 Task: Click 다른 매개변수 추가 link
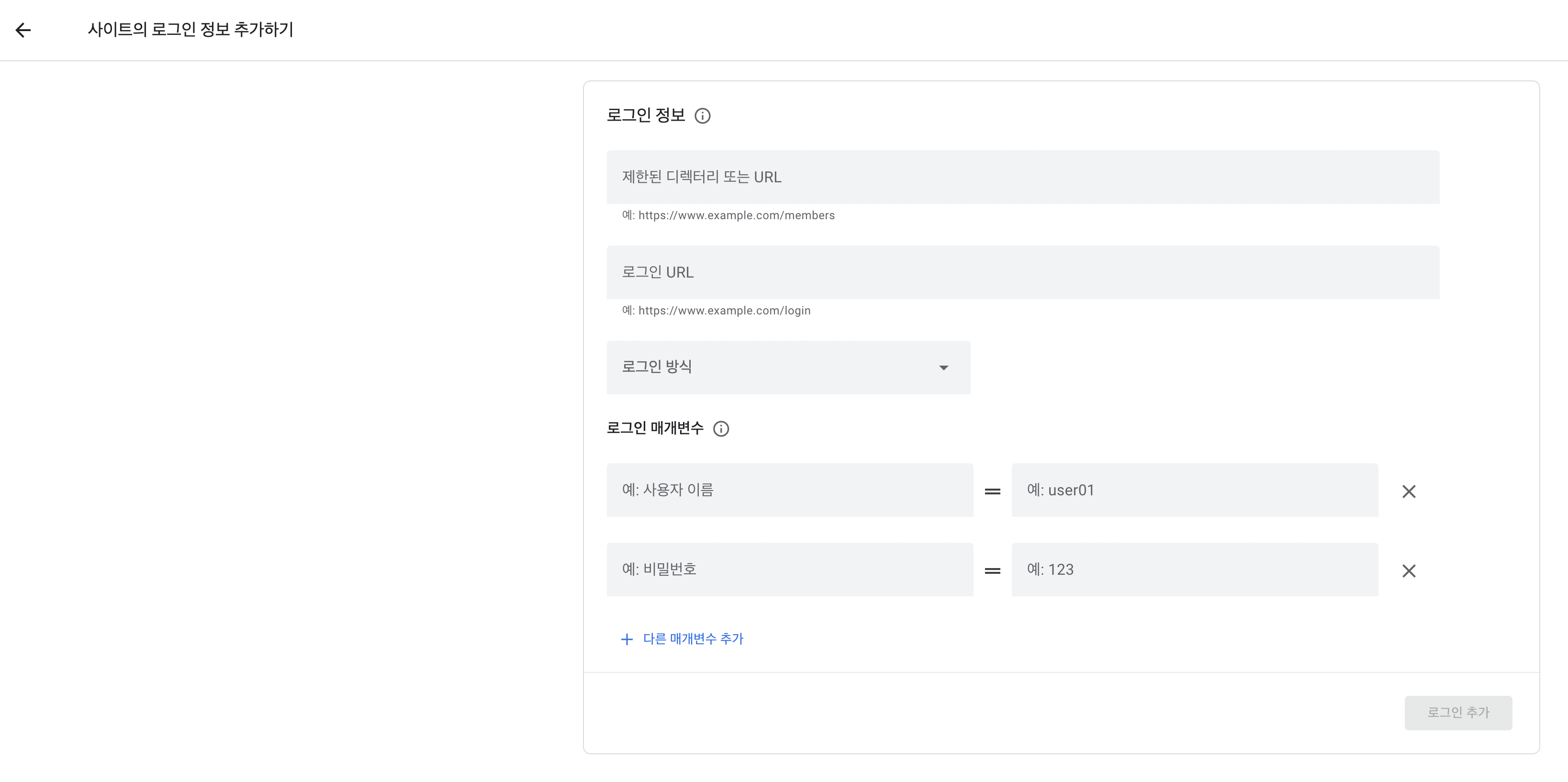pyautogui.click(x=694, y=639)
